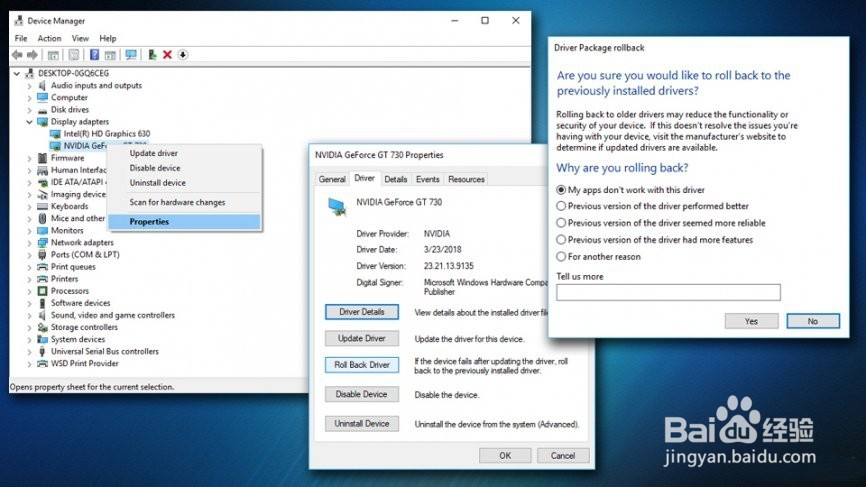
Task: Click OK in NVIDIA Properties dialog
Action: pos(505,456)
